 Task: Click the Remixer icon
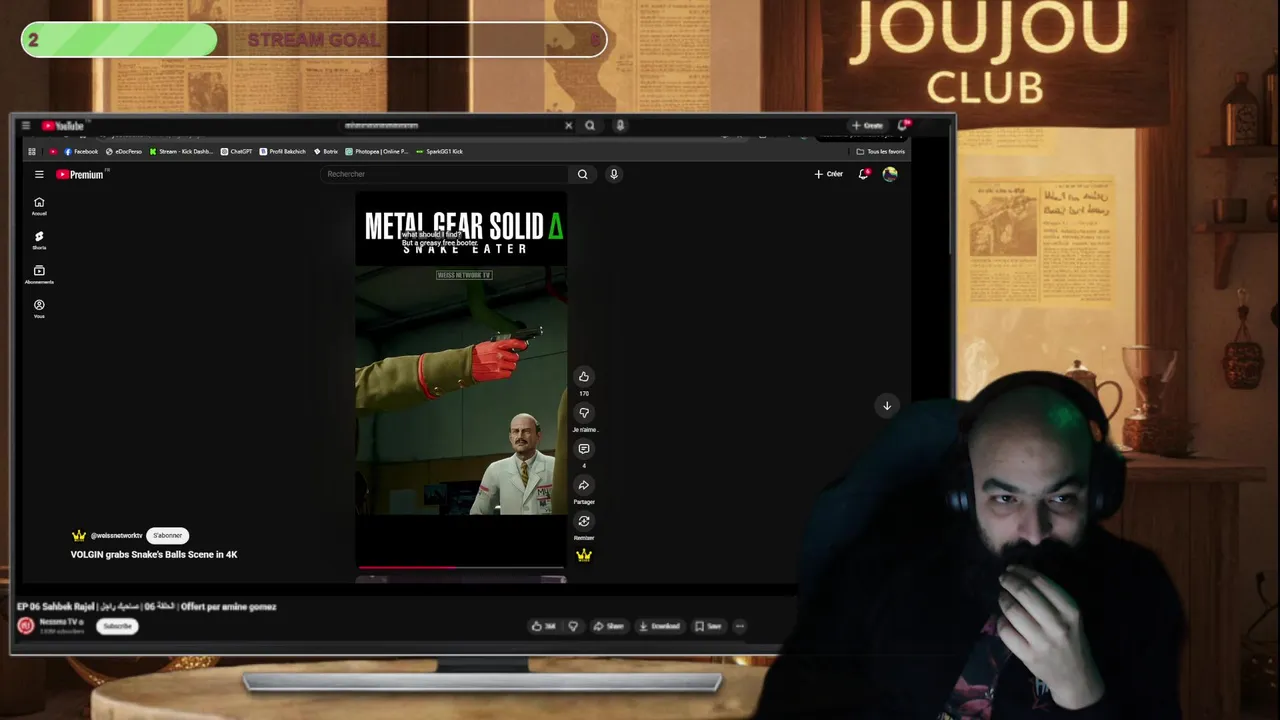coord(584,521)
